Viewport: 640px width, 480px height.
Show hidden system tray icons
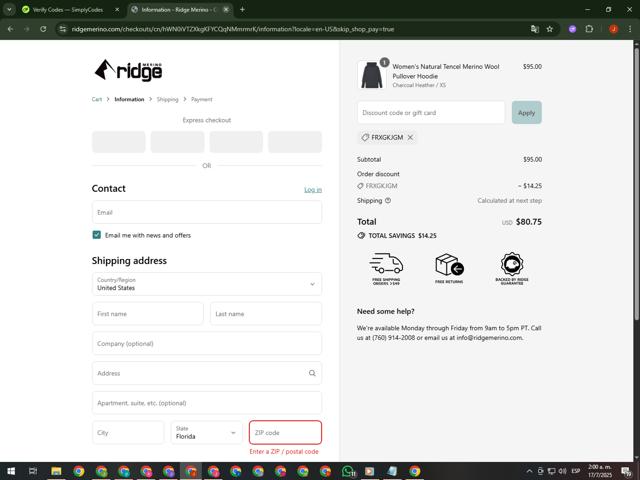click(x=529, y=471)
